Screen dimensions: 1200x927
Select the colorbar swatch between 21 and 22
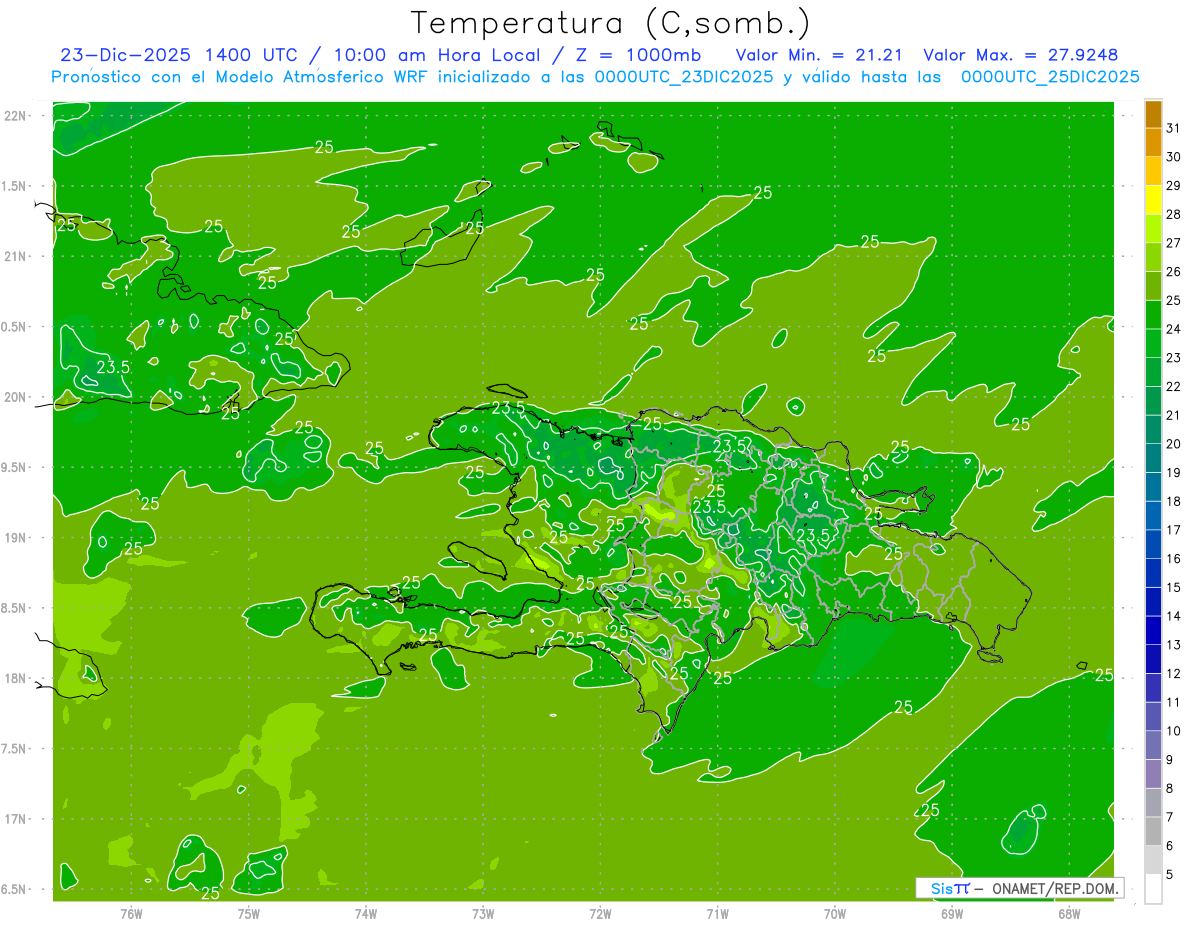1153,401
